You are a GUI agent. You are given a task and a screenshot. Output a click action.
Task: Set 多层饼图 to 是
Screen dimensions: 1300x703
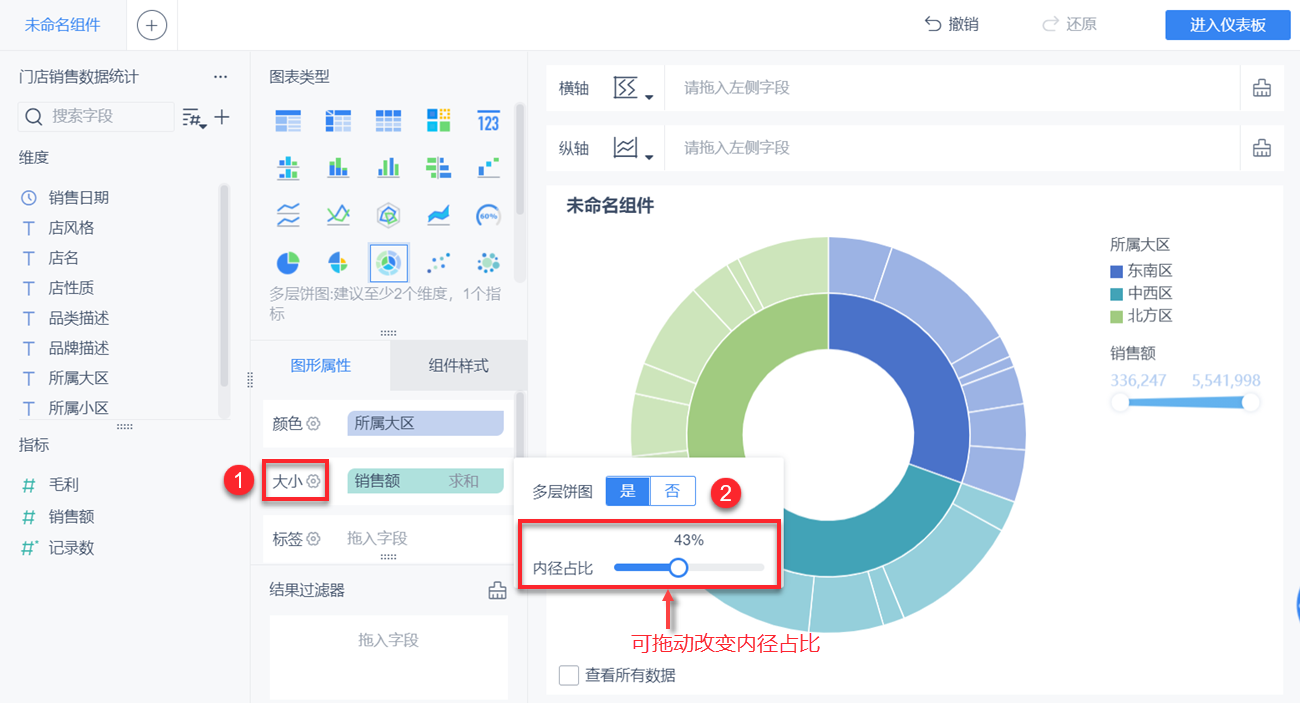click(x=628, y=491)
